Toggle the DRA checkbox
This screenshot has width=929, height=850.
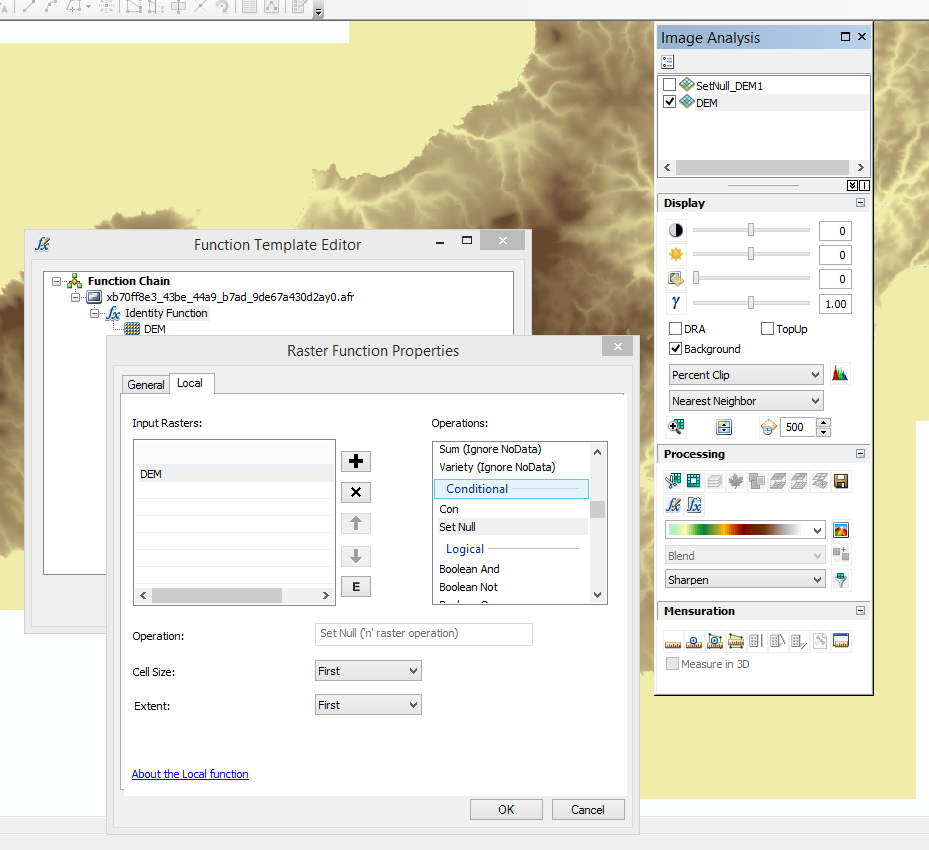675,329
